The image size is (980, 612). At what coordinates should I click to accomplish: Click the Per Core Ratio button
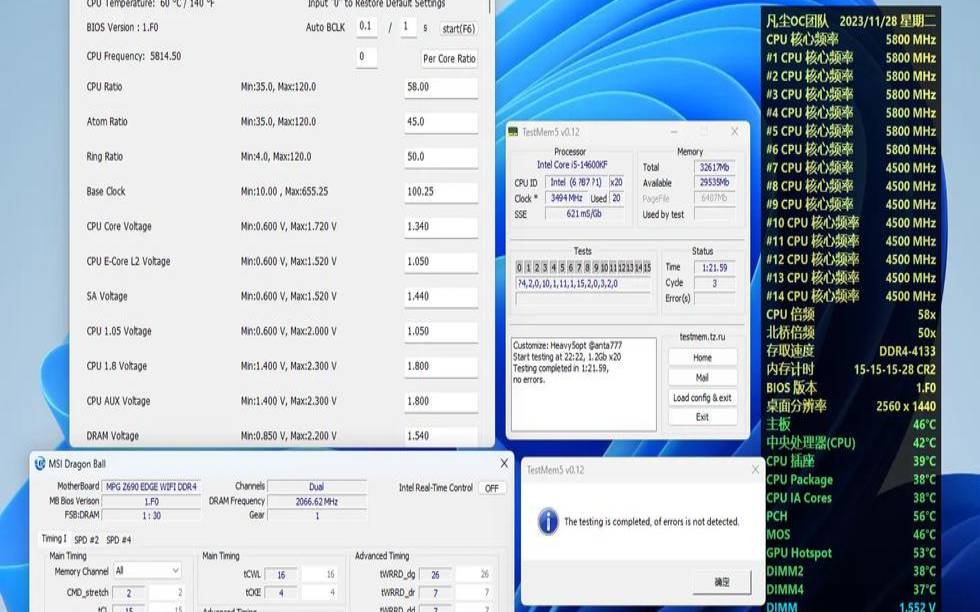pyautogui.click(x=449, y=58)
